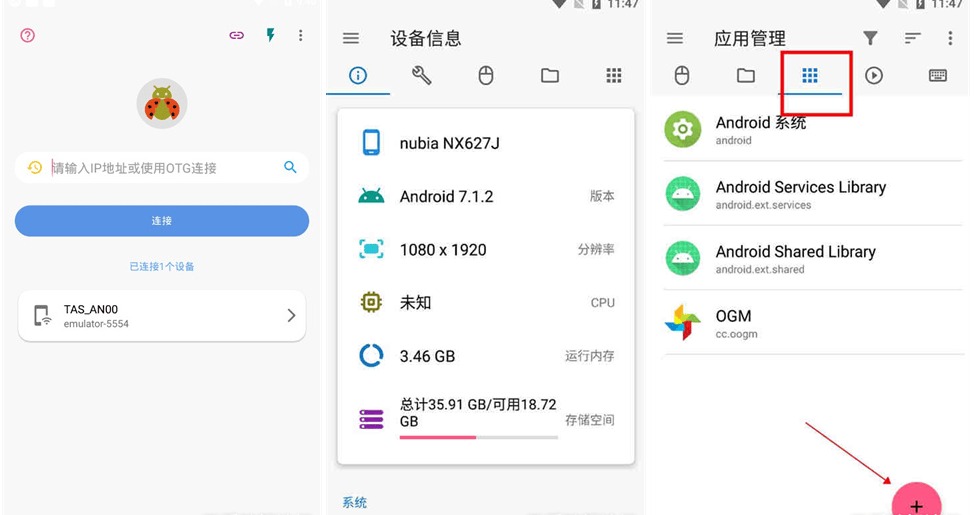Click the filter funnel icon in 应用管理
979x515 pixels.
871,38
